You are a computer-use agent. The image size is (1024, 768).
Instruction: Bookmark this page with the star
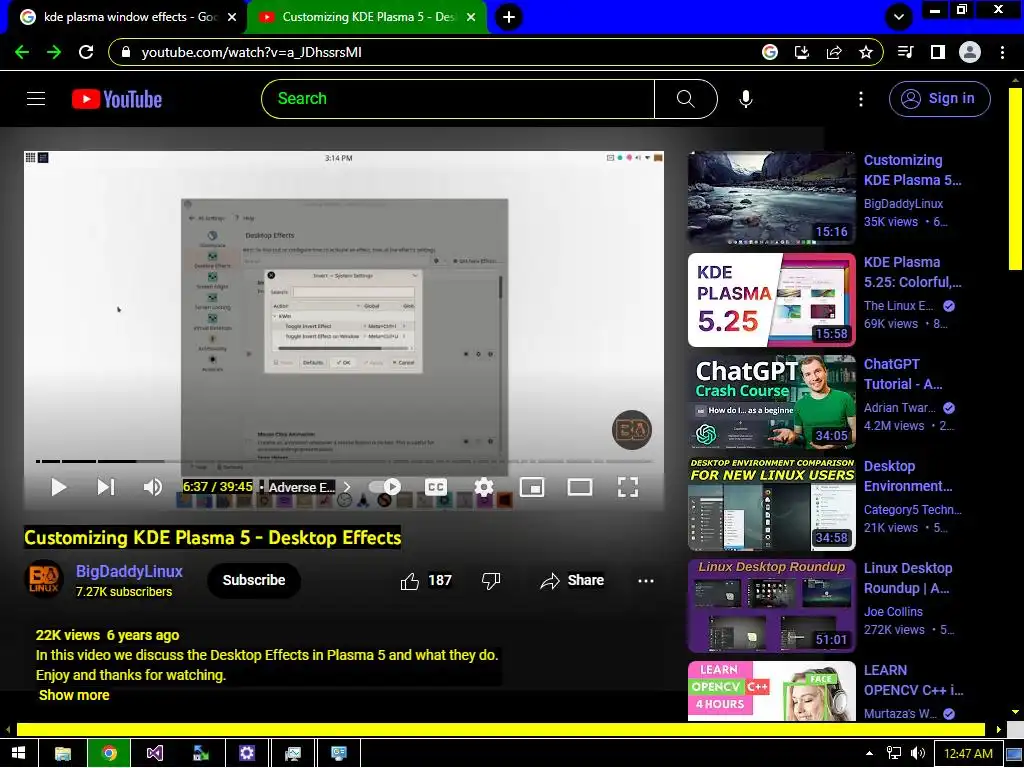866,52
